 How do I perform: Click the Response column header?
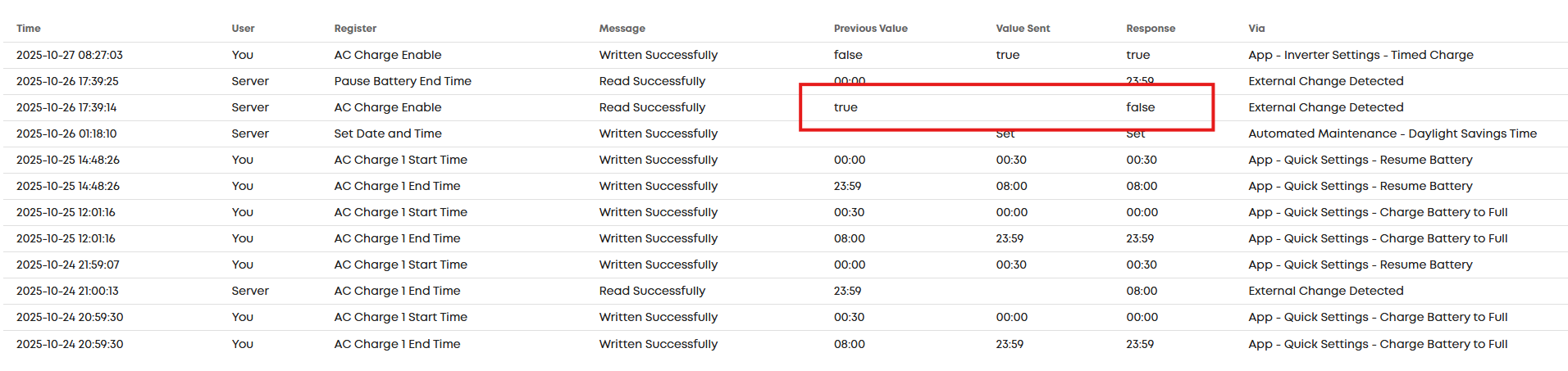click(1151, 29)
